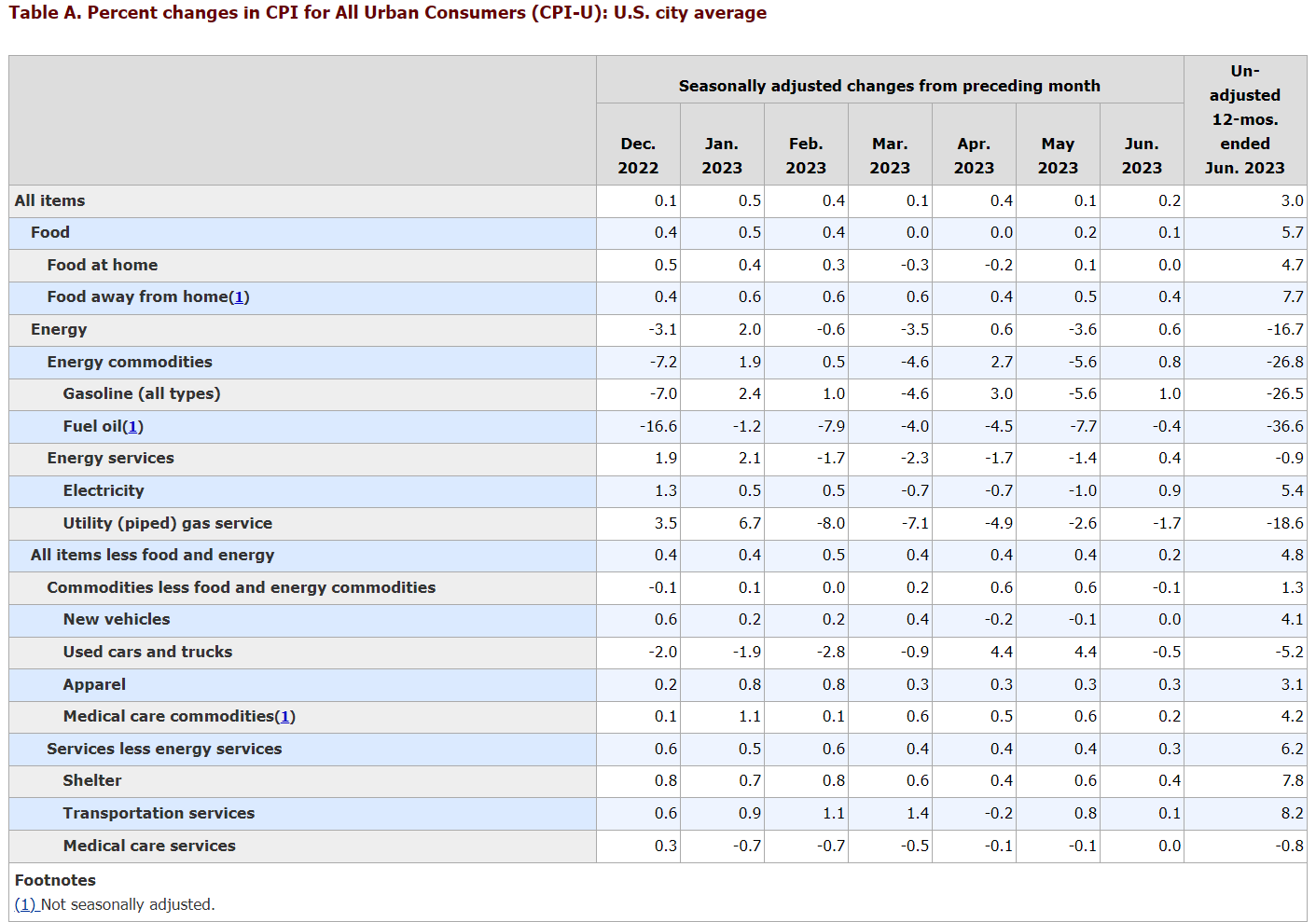Click the (1) link under Footnotes heading

(25, 904)
